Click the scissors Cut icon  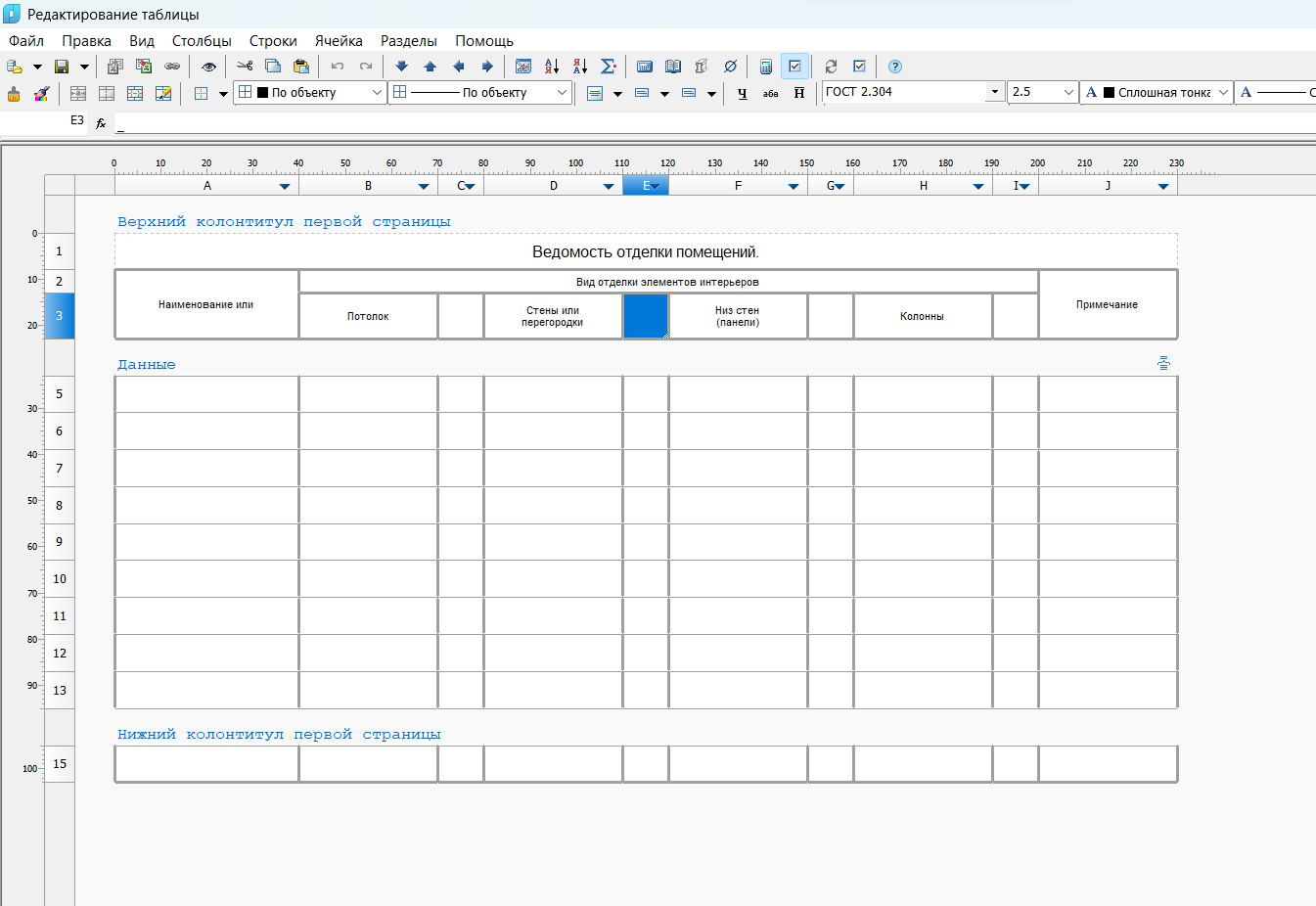245,67
